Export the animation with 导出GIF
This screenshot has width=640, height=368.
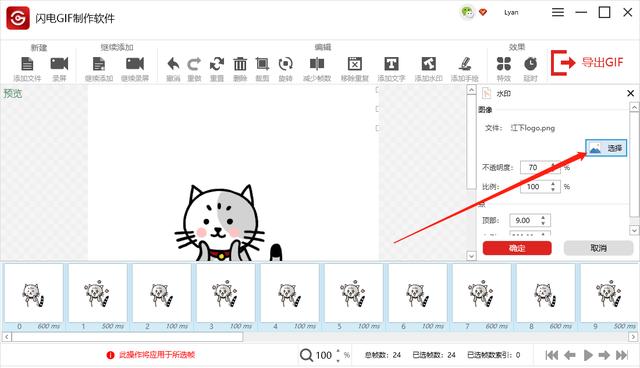pyautogui.click(x=587, y=62)
